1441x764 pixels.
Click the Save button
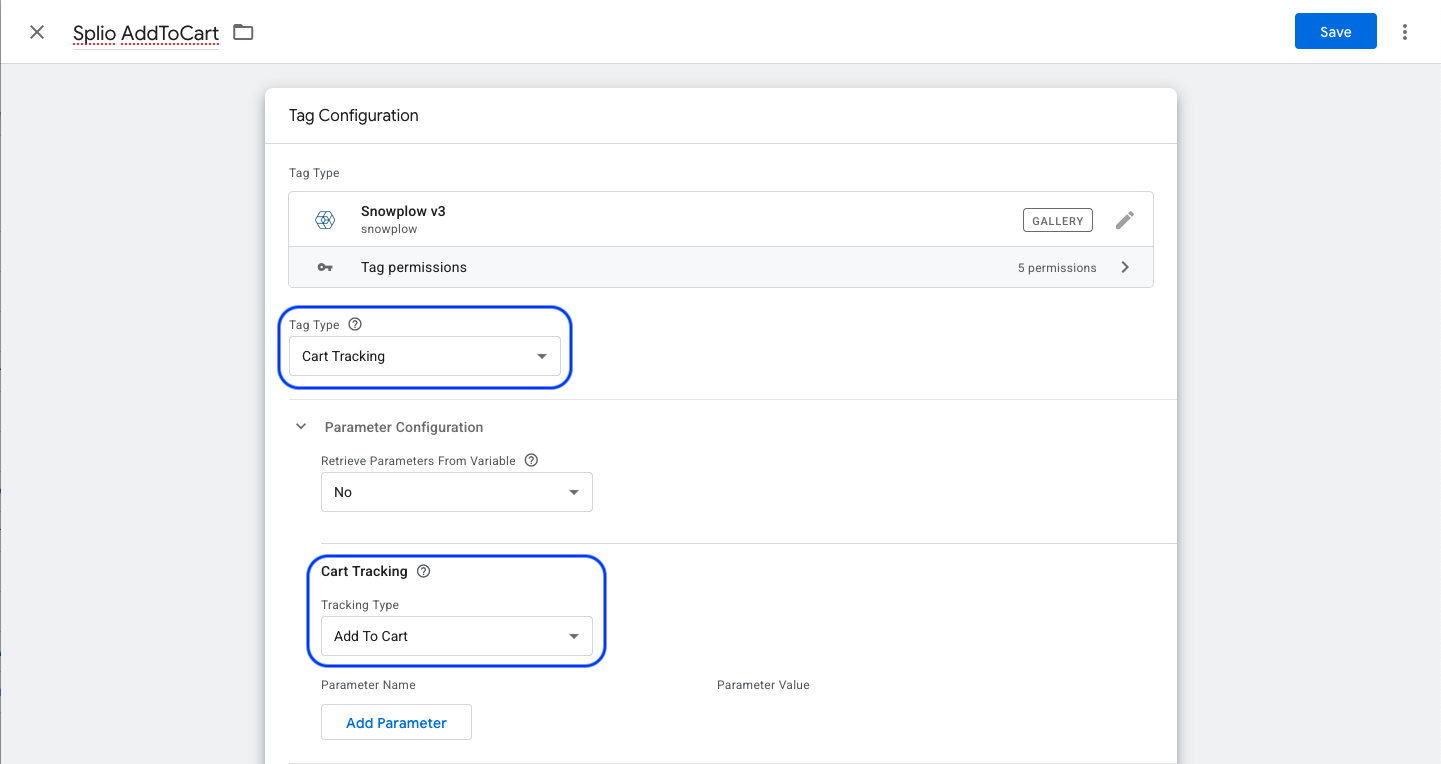pyautogui.click(x=1335, y=32)
